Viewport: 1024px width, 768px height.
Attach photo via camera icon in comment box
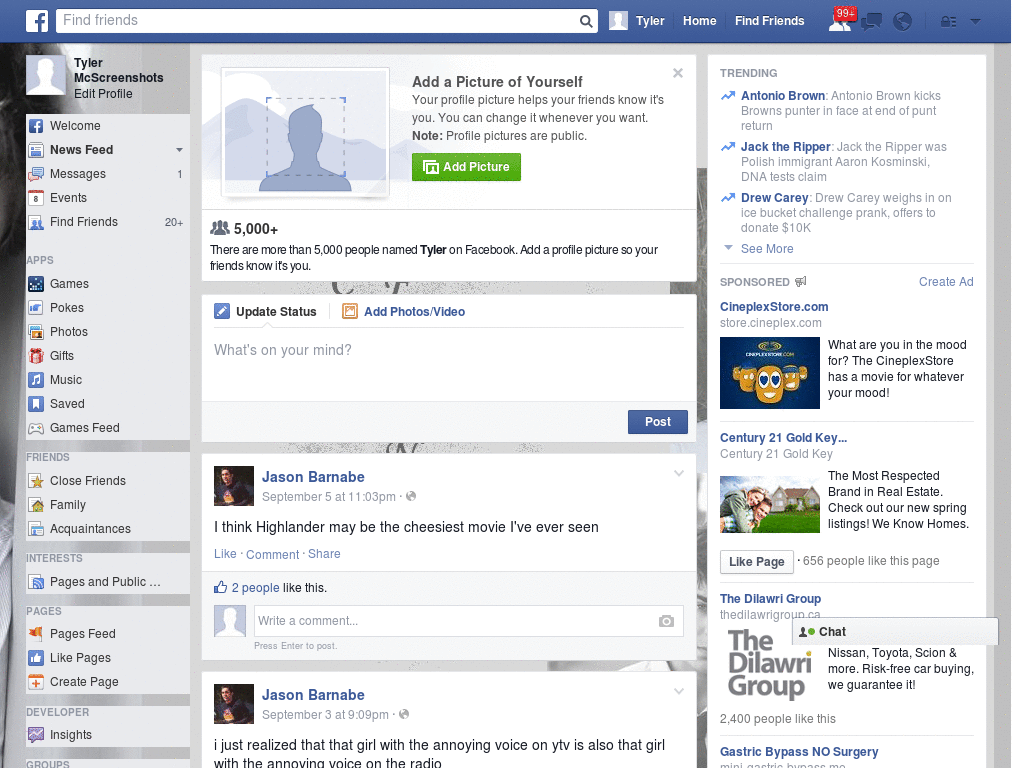tap(666, 621)
